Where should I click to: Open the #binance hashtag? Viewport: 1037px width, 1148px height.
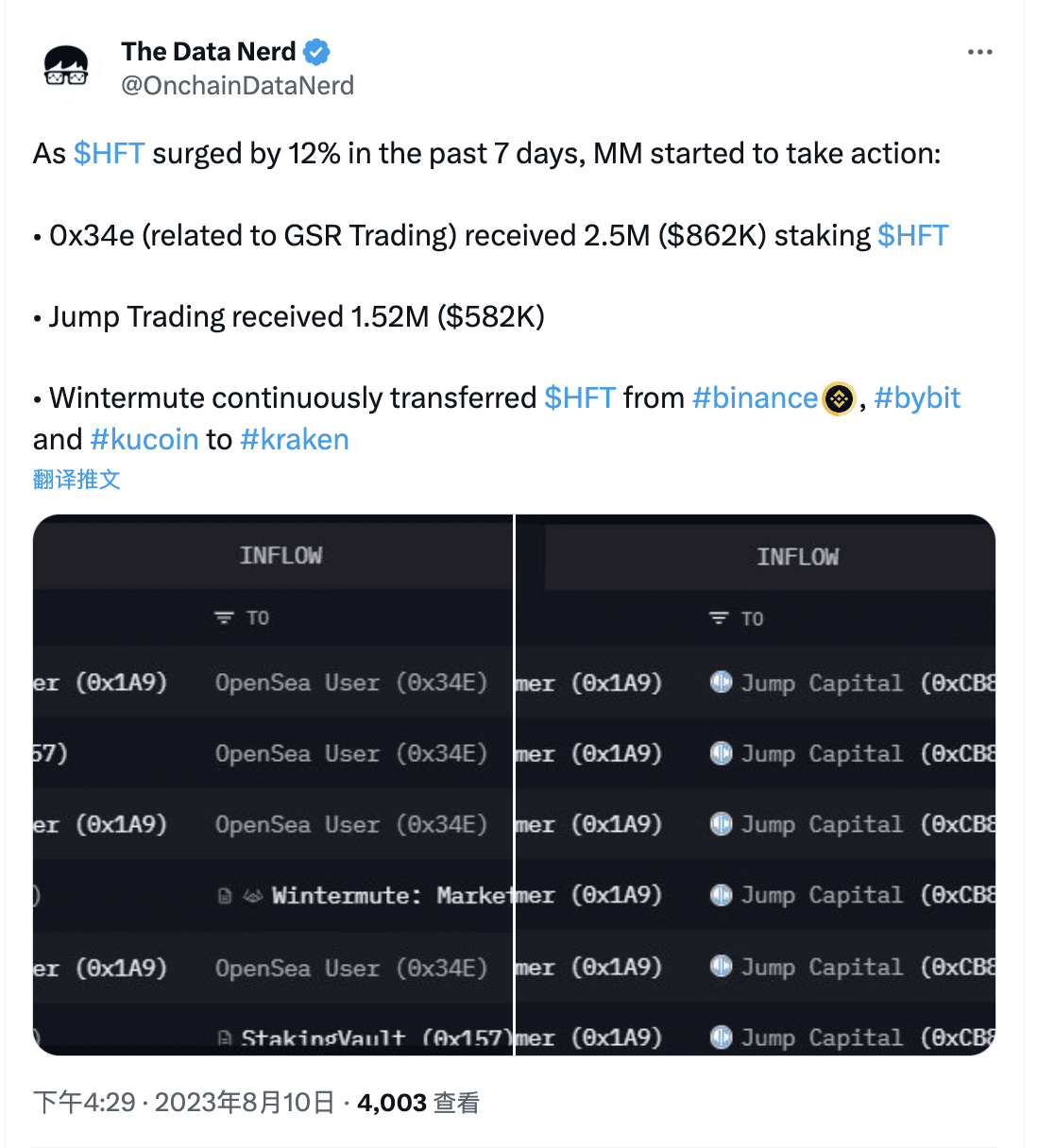[755, 397]
